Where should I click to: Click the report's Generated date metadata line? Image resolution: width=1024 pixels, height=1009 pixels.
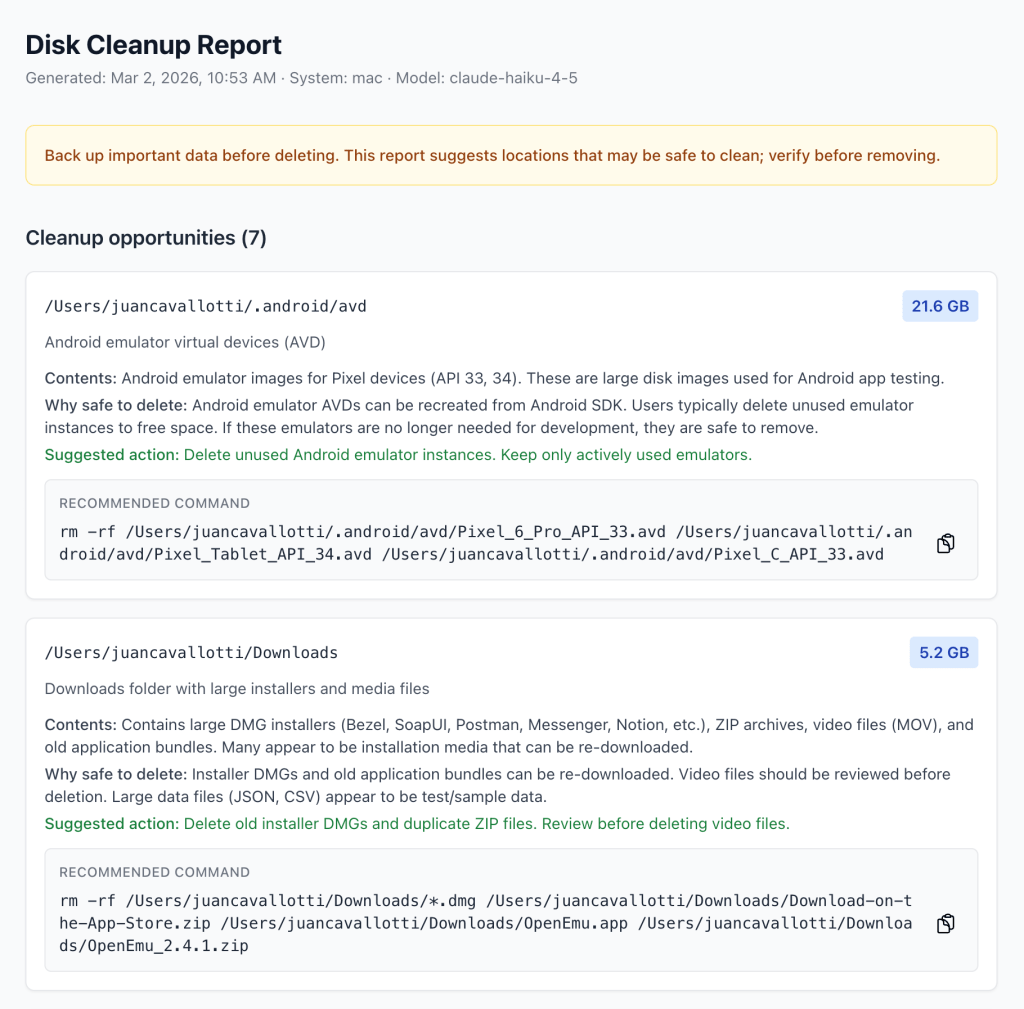tap(301, 77)
